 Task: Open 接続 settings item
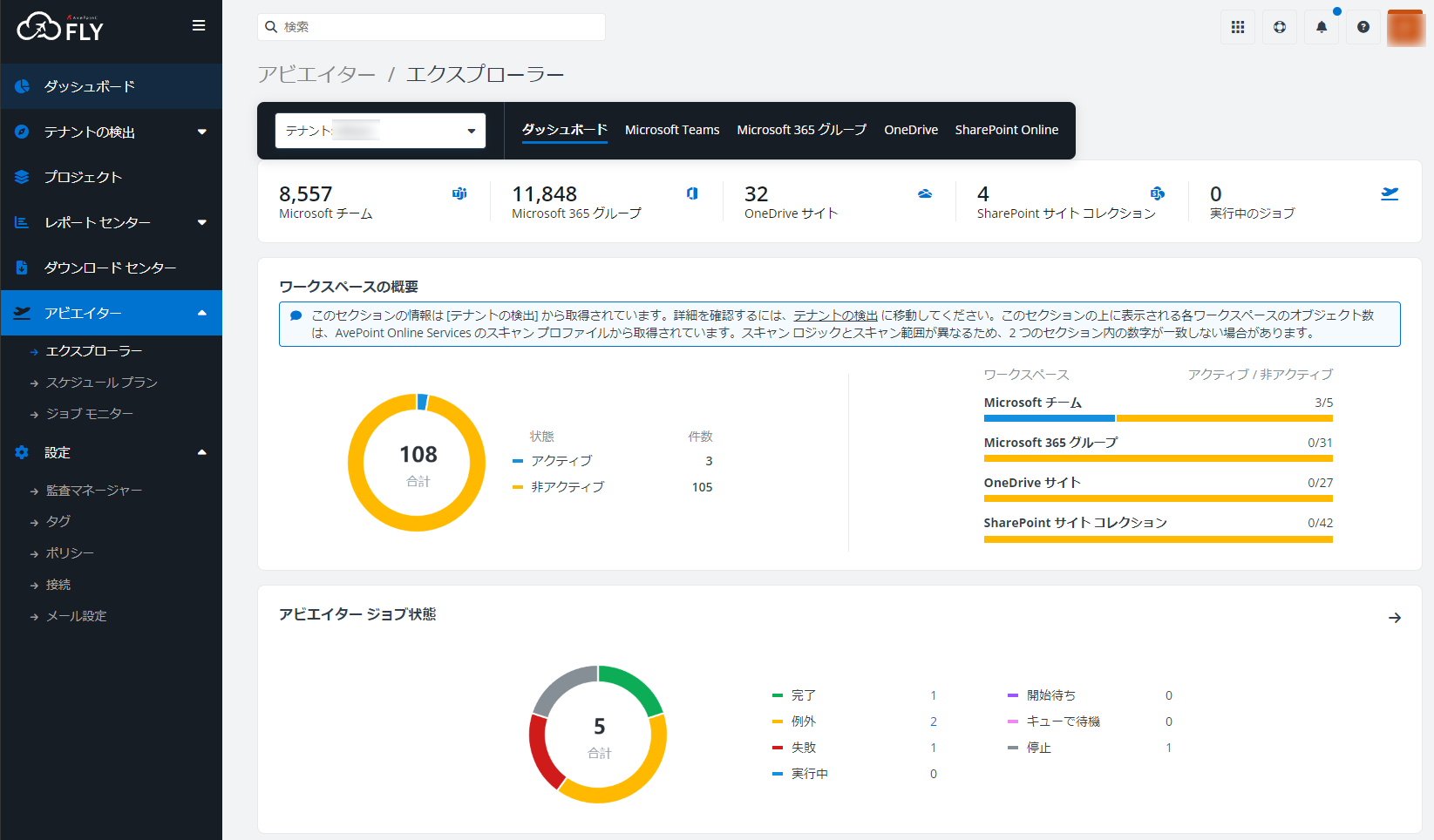[58, 585]
